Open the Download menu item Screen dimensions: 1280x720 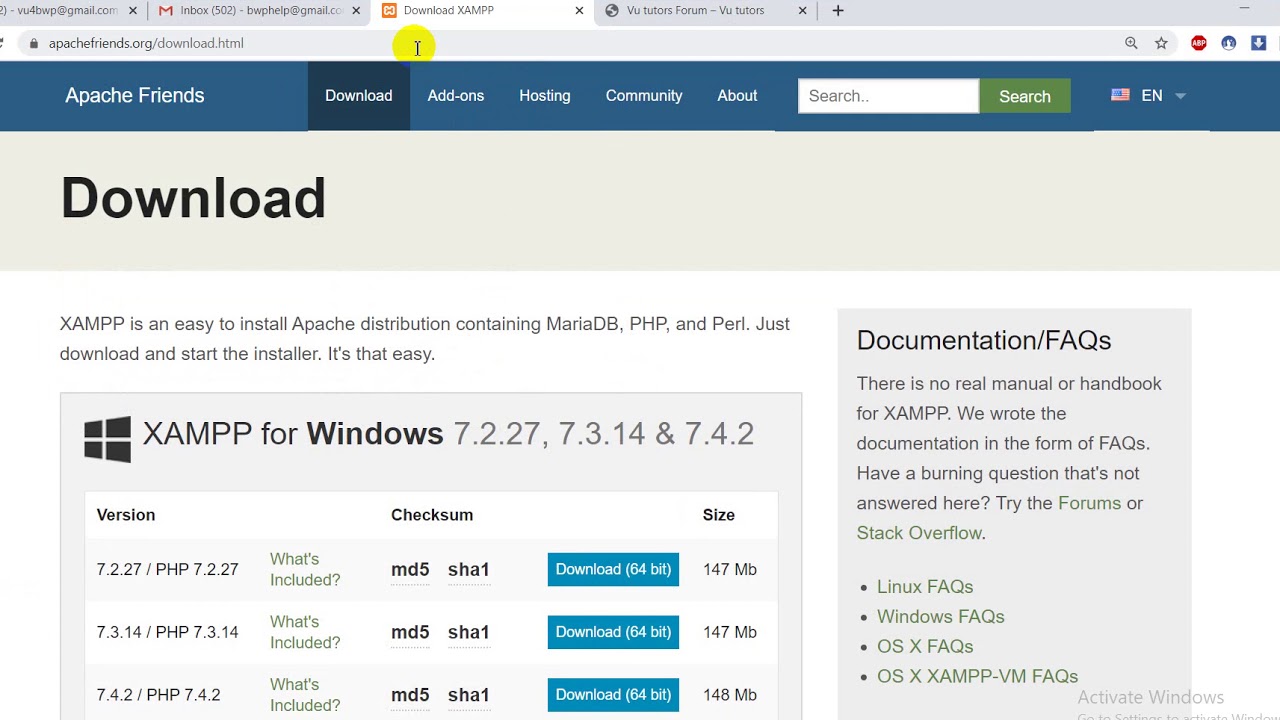point(358,96)
